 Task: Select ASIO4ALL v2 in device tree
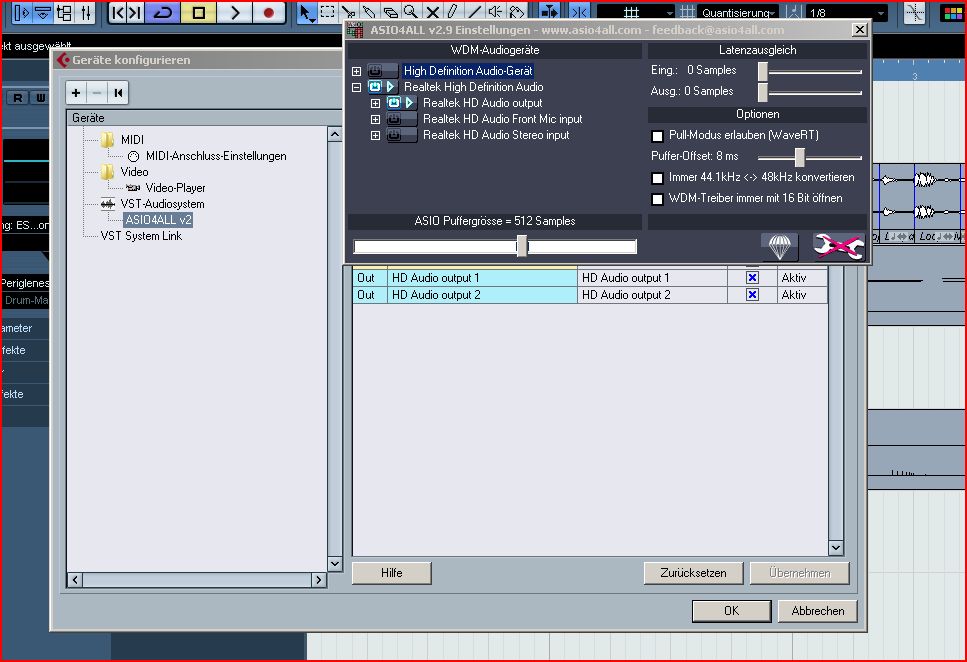(158, 220)
